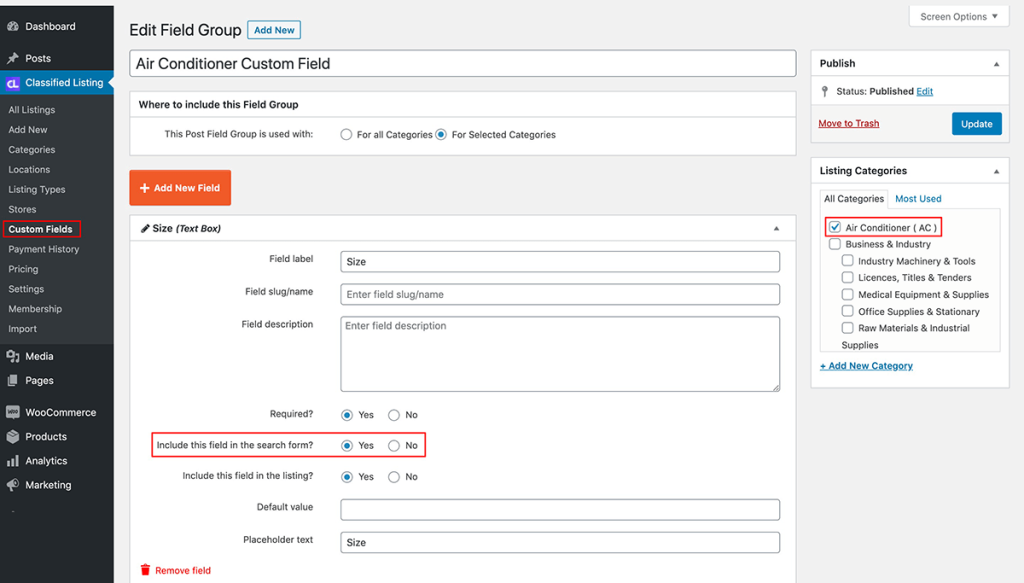Click the + Add New Category link
Image resolution: width=1024 pixels, height=583 pixels.
tap(867, 366)
